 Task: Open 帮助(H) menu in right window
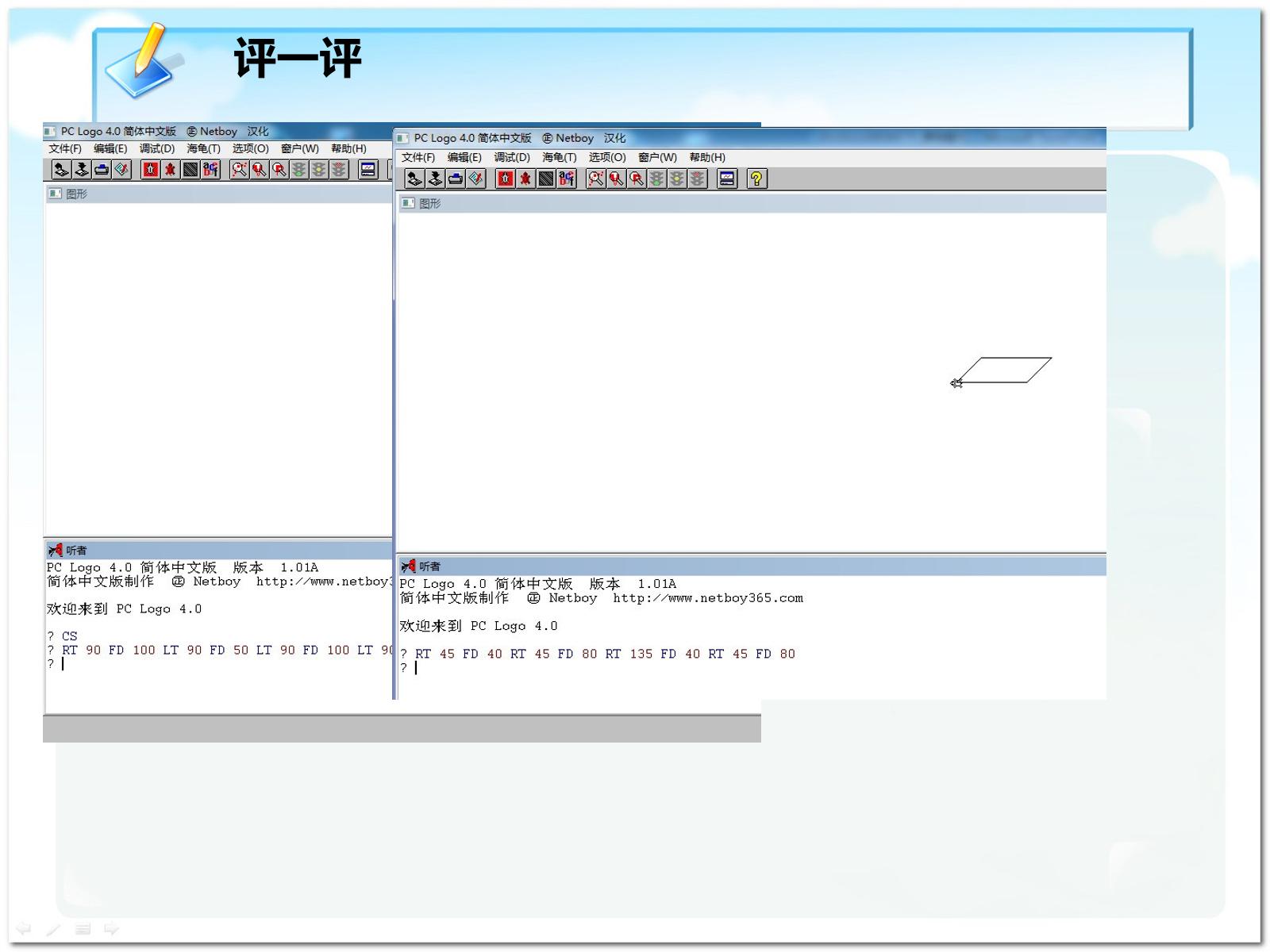coord(707,157)
